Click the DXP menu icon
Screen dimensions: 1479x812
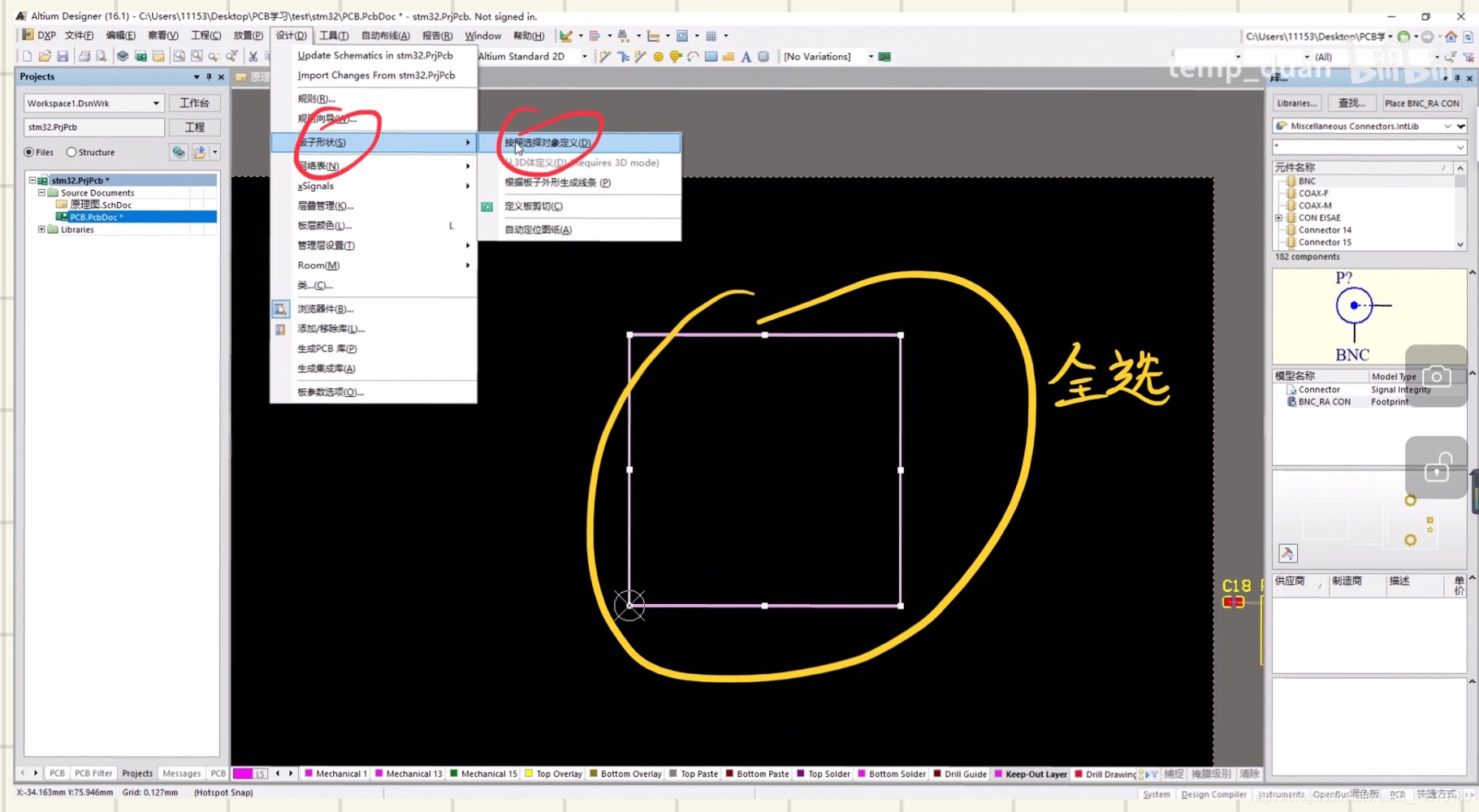[27, 36]
